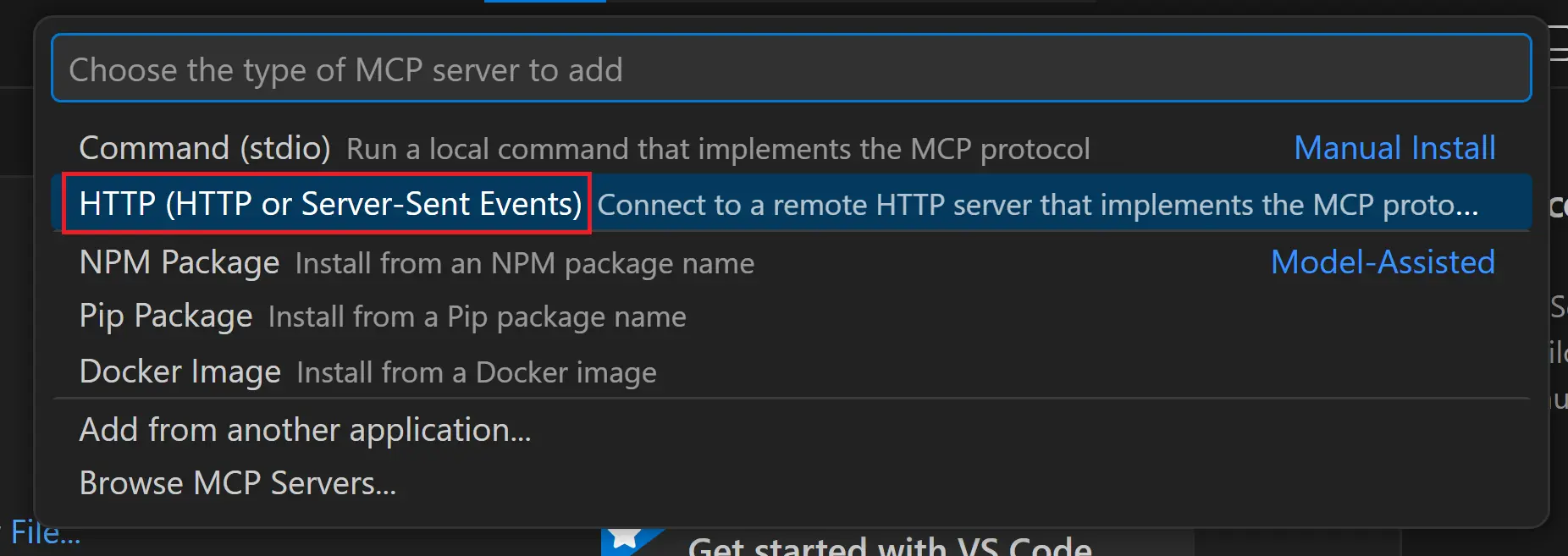
Task: Click the 'Install from an NPM package name' description
Action: pos(524,264)
